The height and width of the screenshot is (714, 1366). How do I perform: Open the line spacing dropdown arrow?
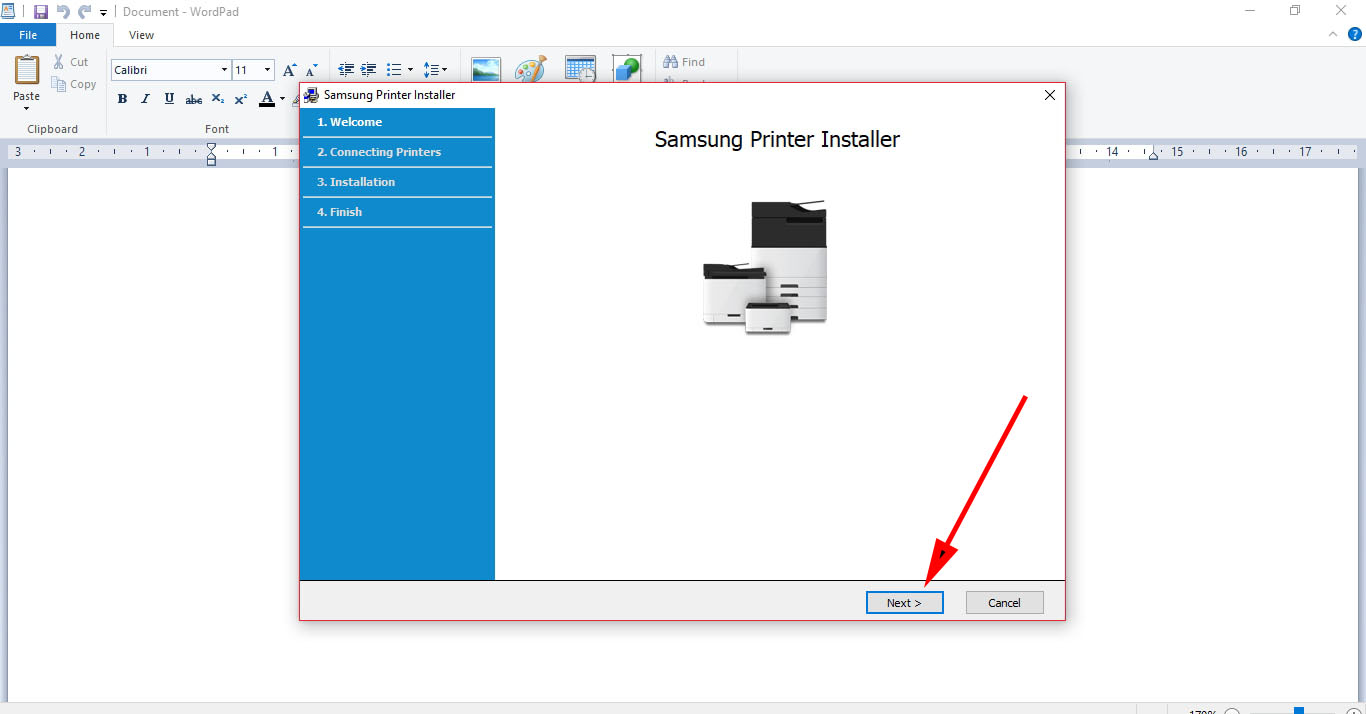(444, 70)
